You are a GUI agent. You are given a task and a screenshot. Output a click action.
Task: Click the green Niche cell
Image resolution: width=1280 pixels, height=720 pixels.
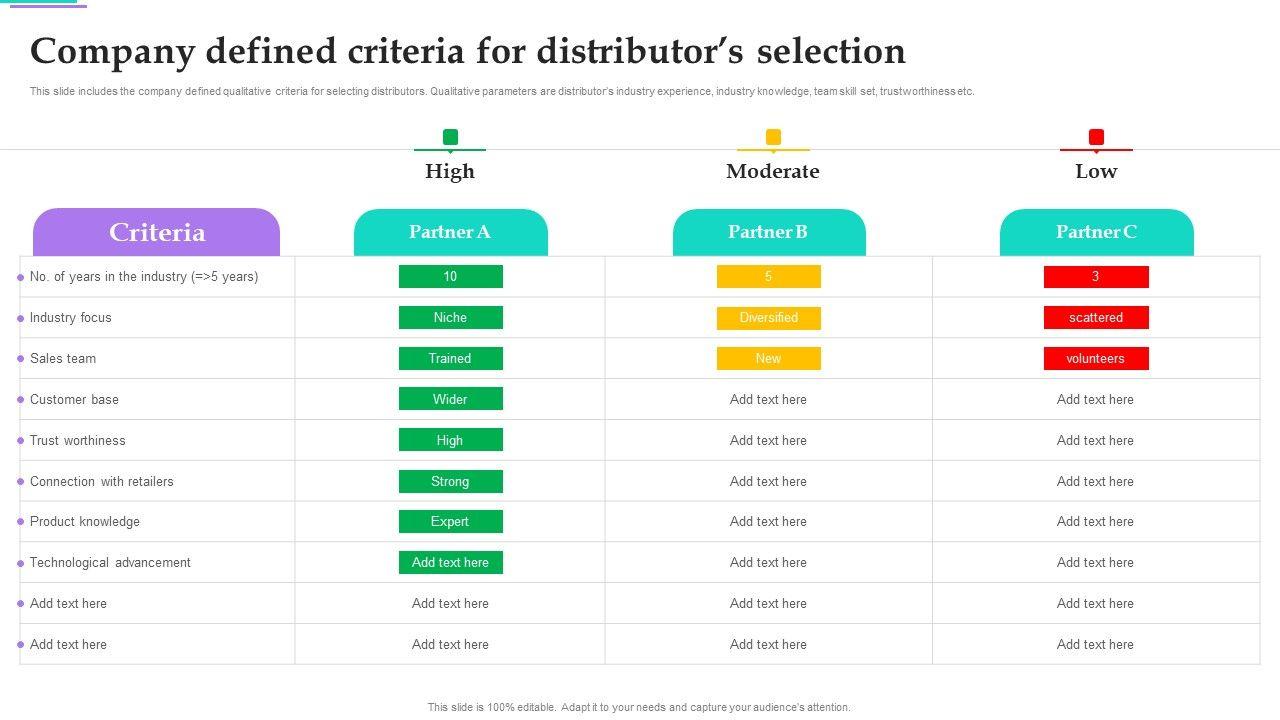(450, 317)
